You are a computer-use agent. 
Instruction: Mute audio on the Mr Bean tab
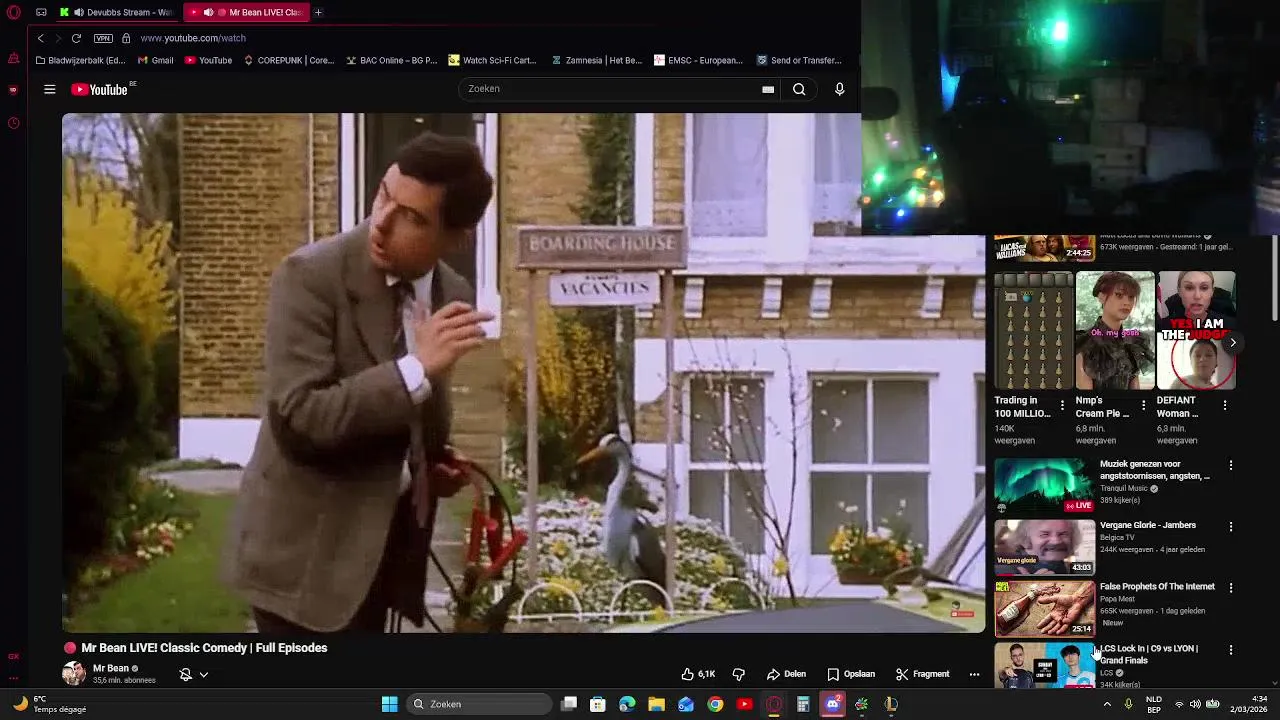tap(208, 12)
